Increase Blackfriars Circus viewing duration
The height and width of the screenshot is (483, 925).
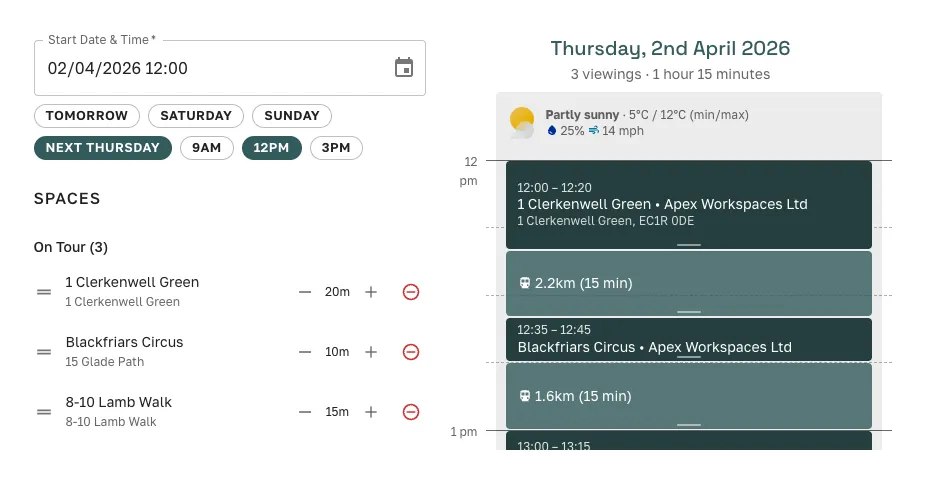point(371,352)
